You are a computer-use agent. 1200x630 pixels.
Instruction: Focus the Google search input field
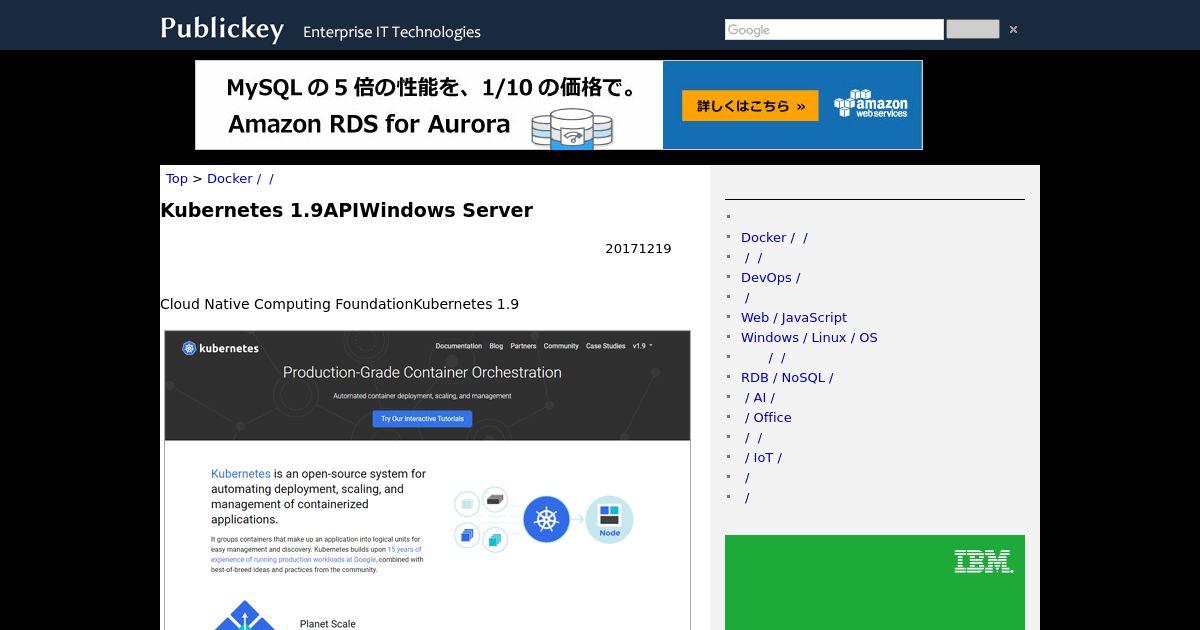tap(834, 30)
